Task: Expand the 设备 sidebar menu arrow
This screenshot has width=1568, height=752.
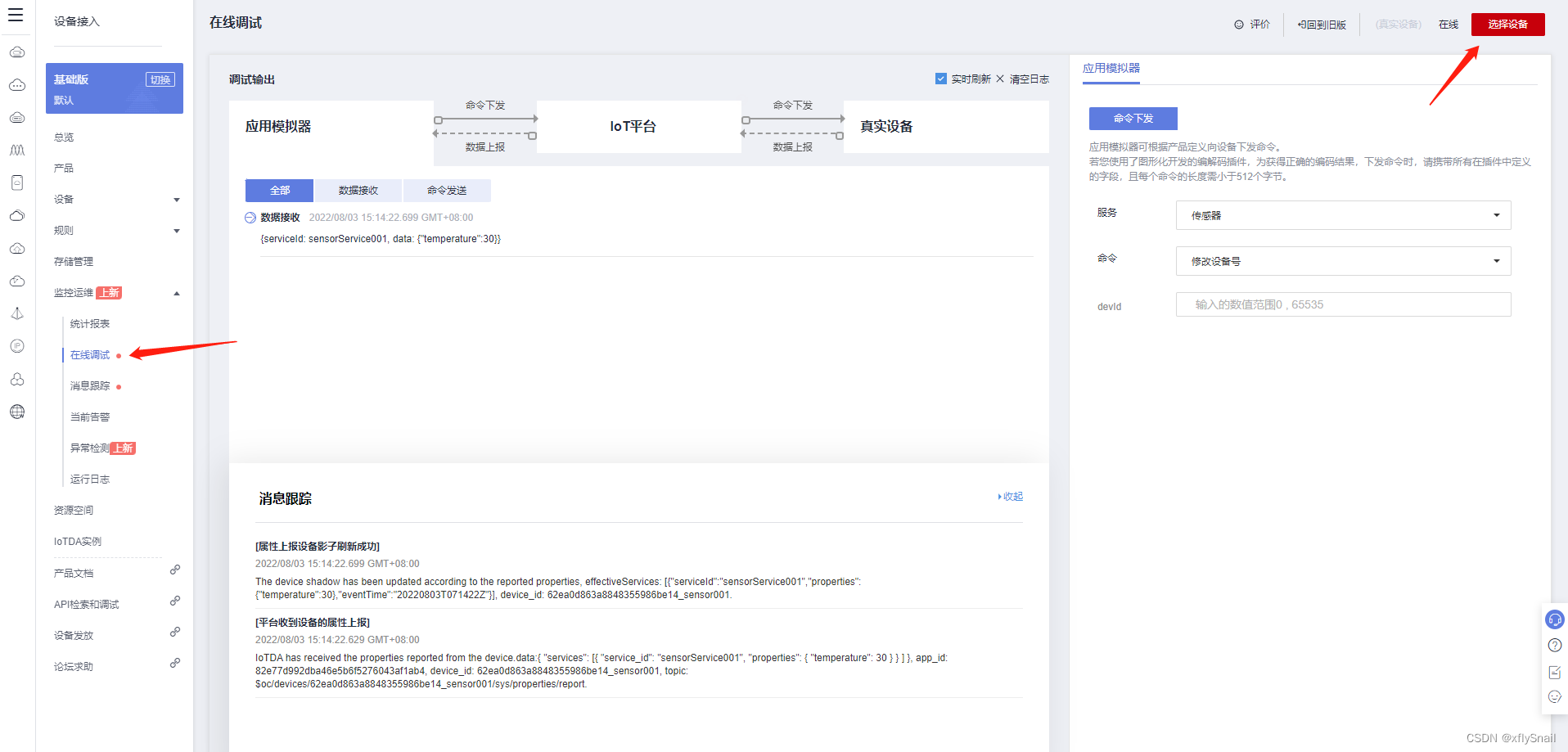Action: (177, 200)
